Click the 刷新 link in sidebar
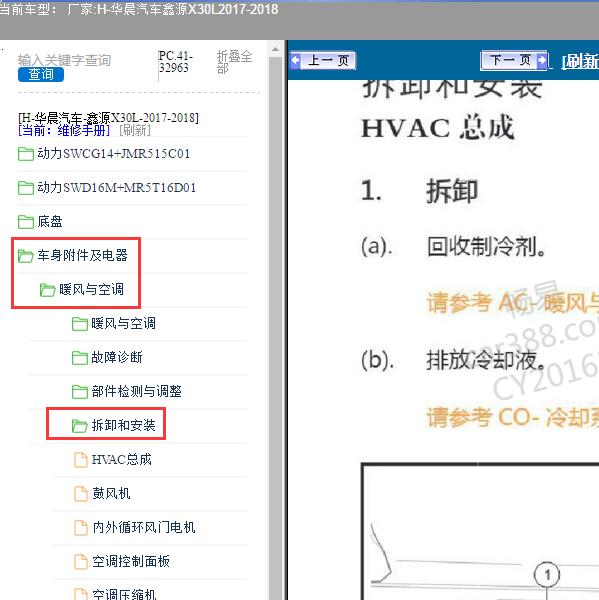This screenshot has height=600, width=599. point(135,130)
